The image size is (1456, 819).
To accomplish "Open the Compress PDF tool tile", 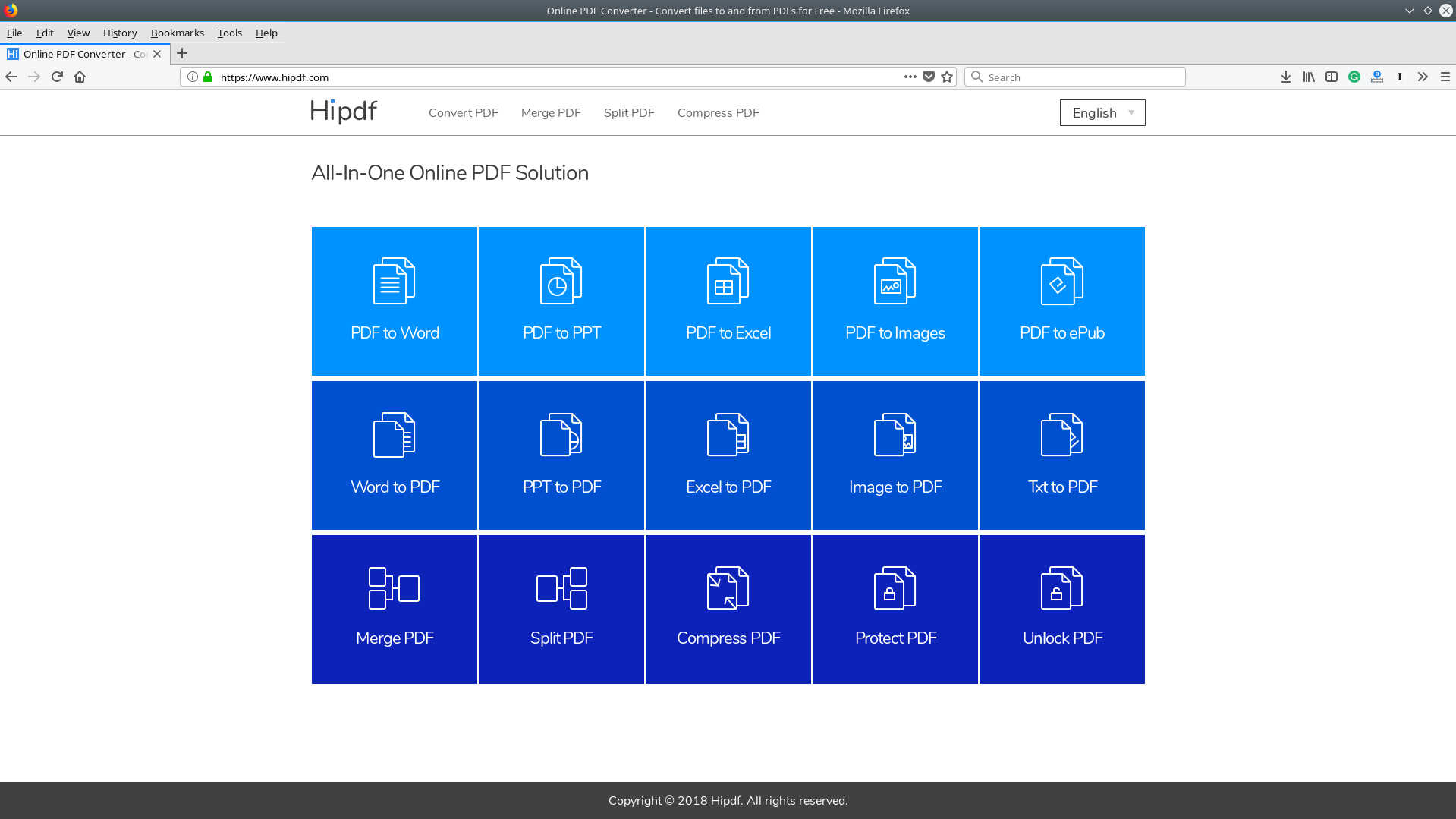I will click(x=728, y=610).
